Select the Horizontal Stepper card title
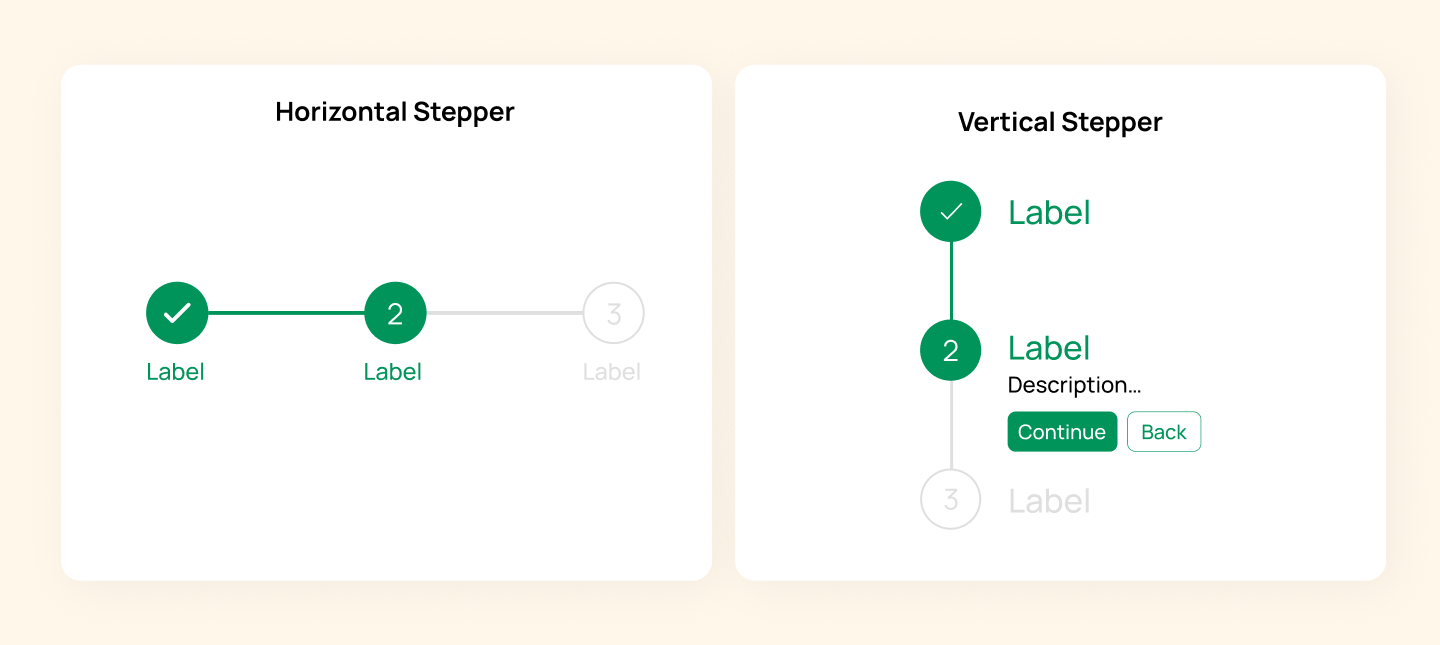 click(394, 112)
